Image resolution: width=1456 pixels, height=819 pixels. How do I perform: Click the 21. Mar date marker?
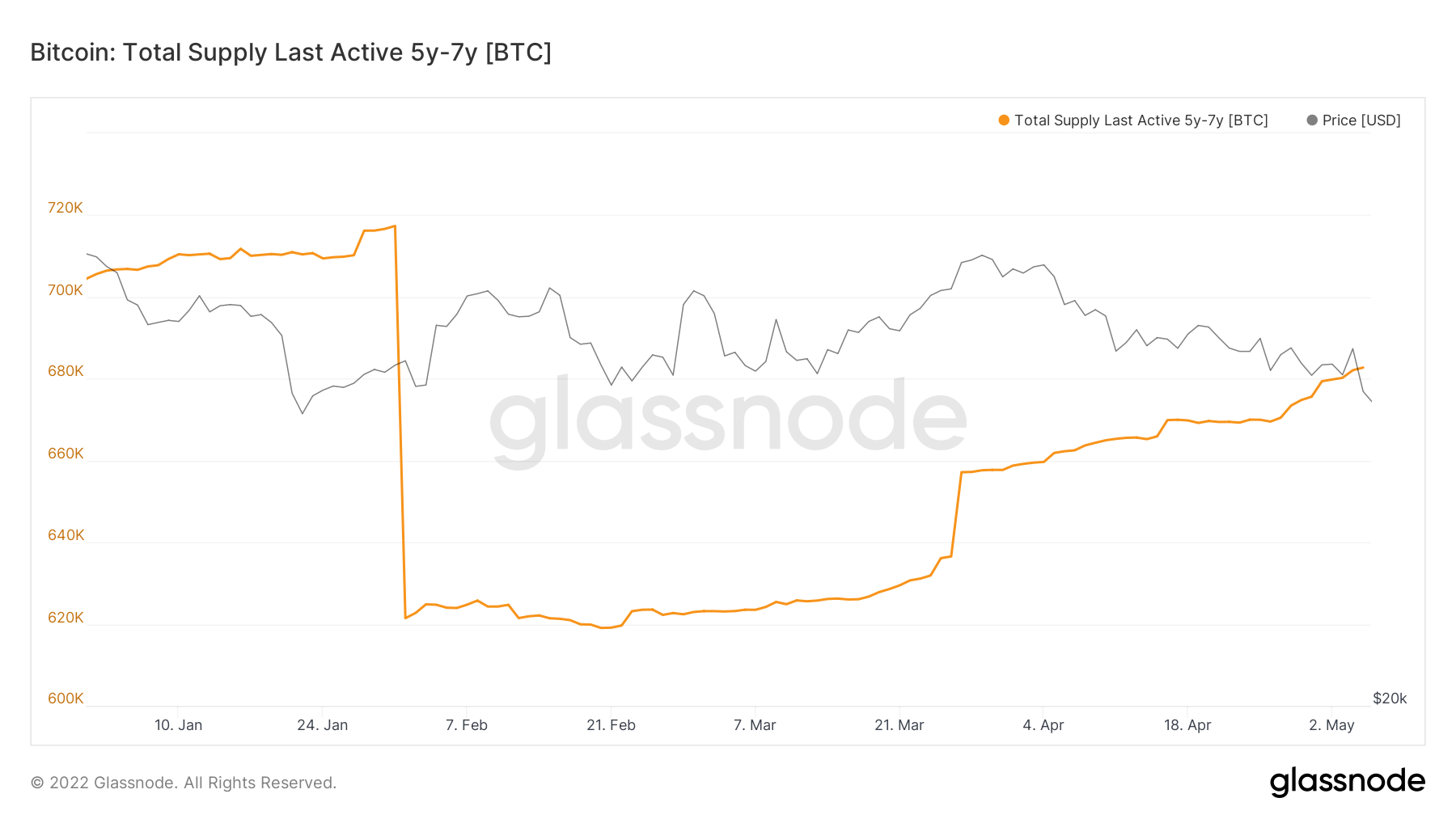click(x=899, y=725)
